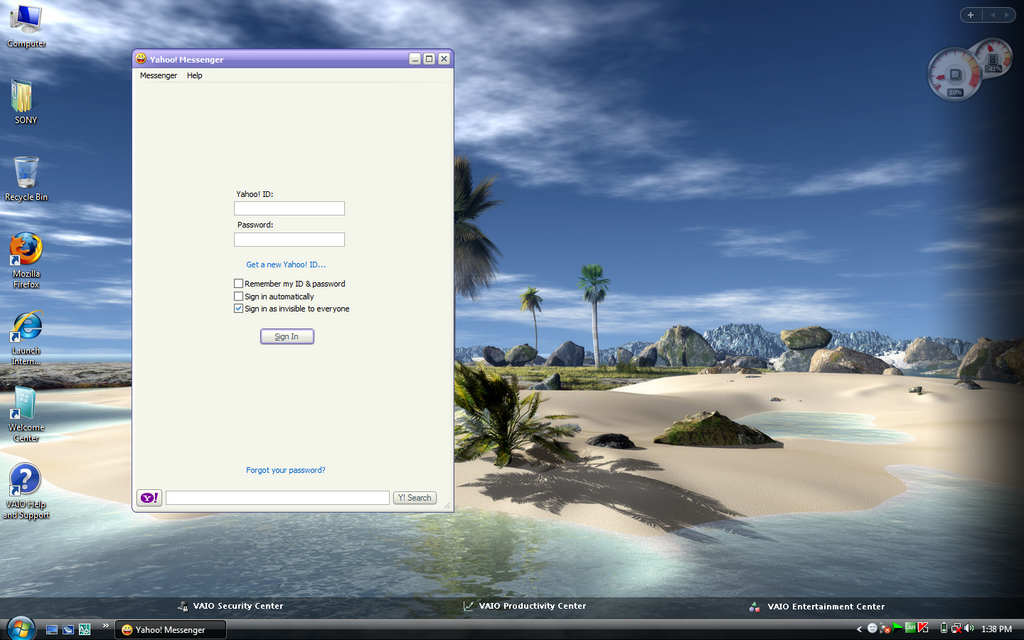Select the SONY folder on desktop
This screenshot has width=1024, height=640.
[22, 96]
